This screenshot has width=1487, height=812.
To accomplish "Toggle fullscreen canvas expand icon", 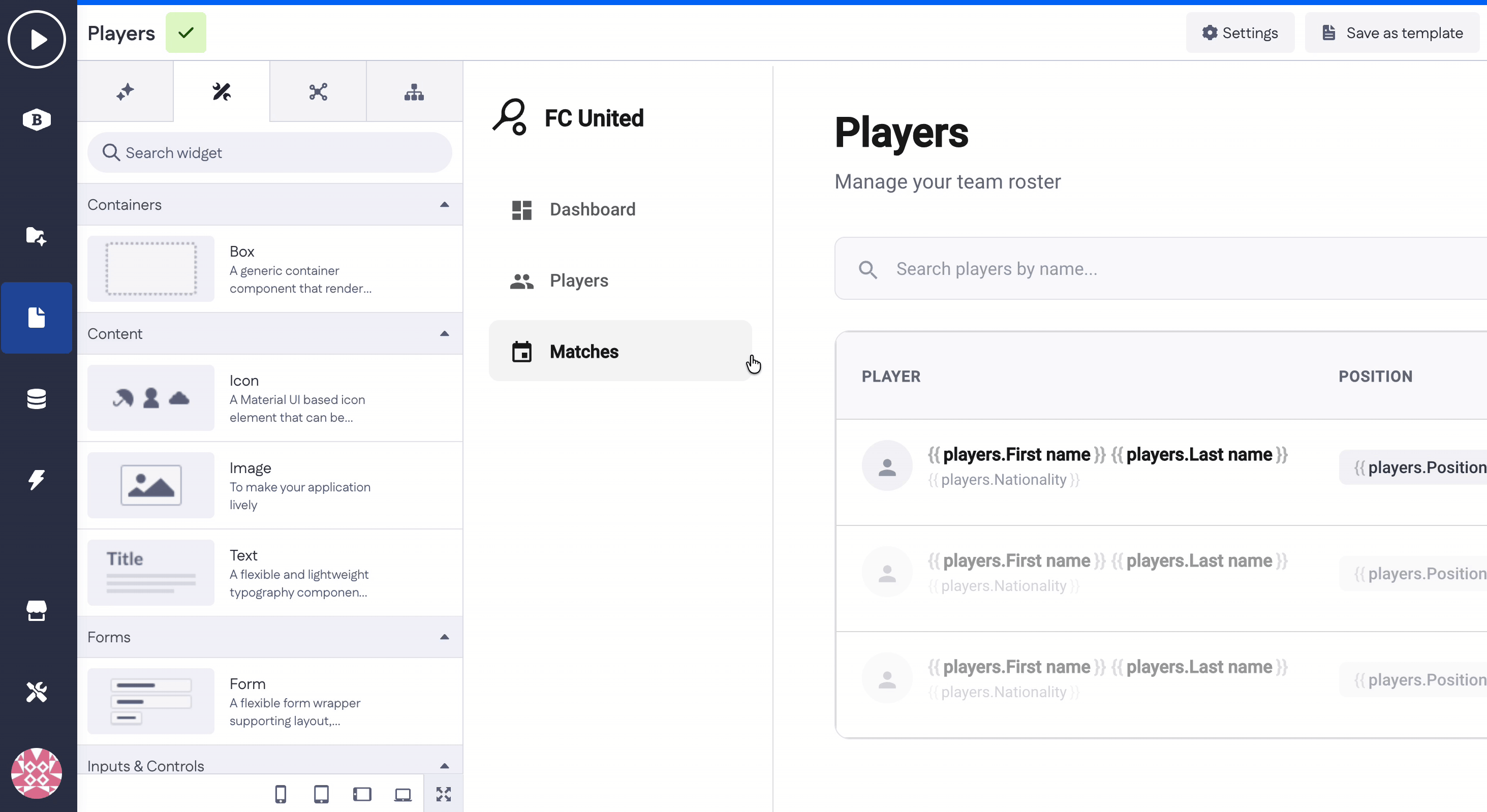I will tap(443, 794).
